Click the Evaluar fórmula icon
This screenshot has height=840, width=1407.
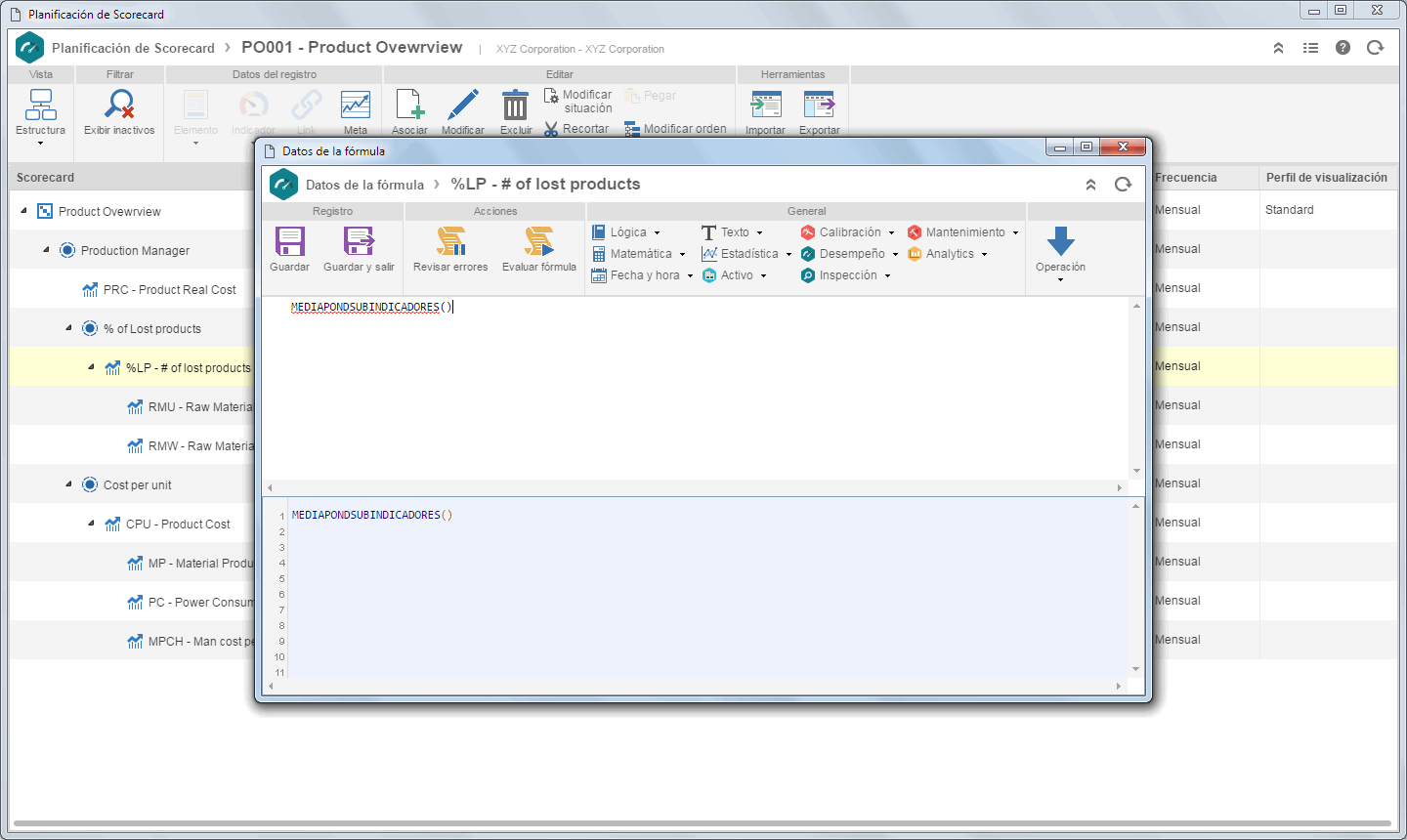(x=539, y=241)
